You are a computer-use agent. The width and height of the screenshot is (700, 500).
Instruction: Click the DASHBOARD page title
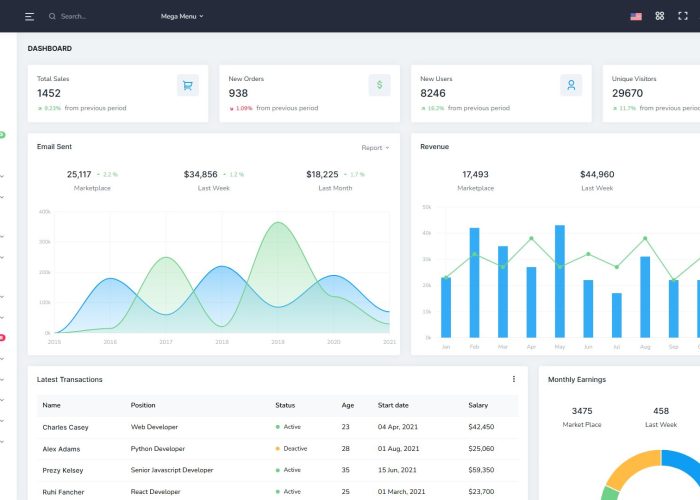click(50, 49)
